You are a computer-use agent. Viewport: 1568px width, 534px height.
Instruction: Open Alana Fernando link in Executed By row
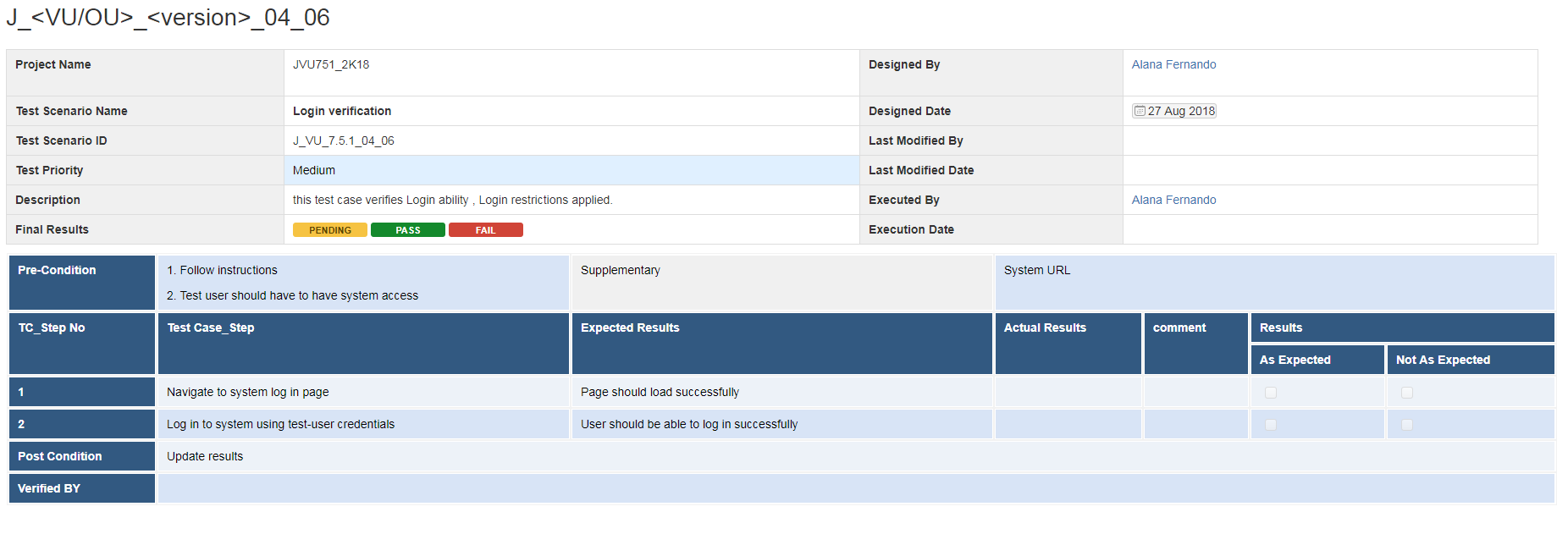tap(1173, 200)
